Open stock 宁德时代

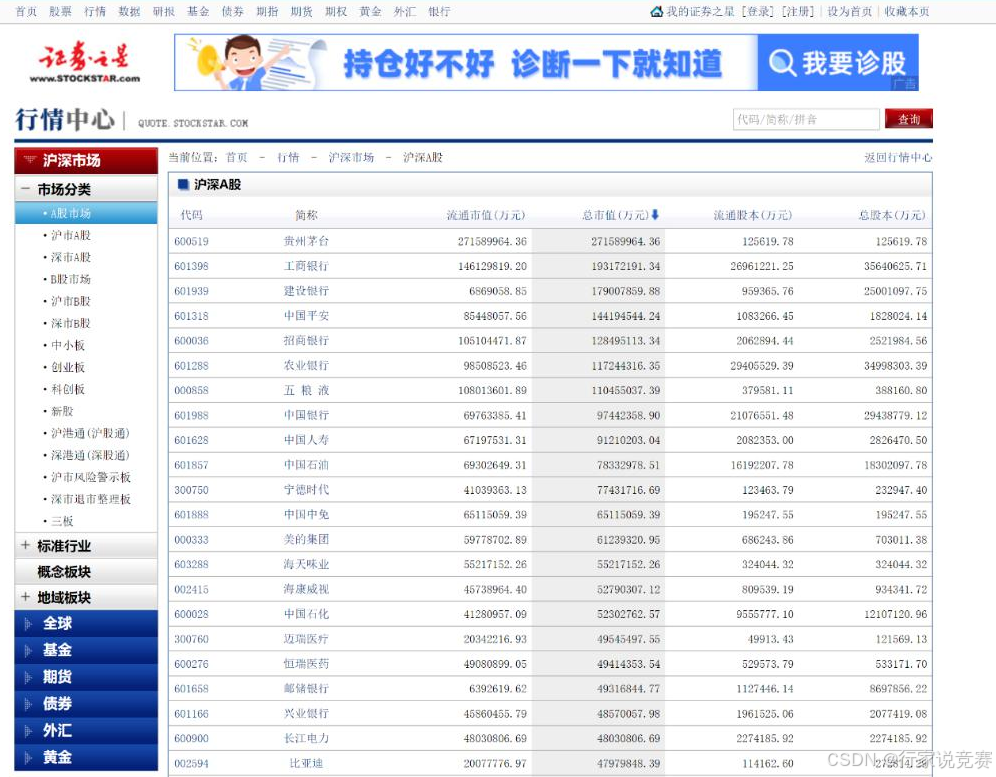click(x=306, y=490)
